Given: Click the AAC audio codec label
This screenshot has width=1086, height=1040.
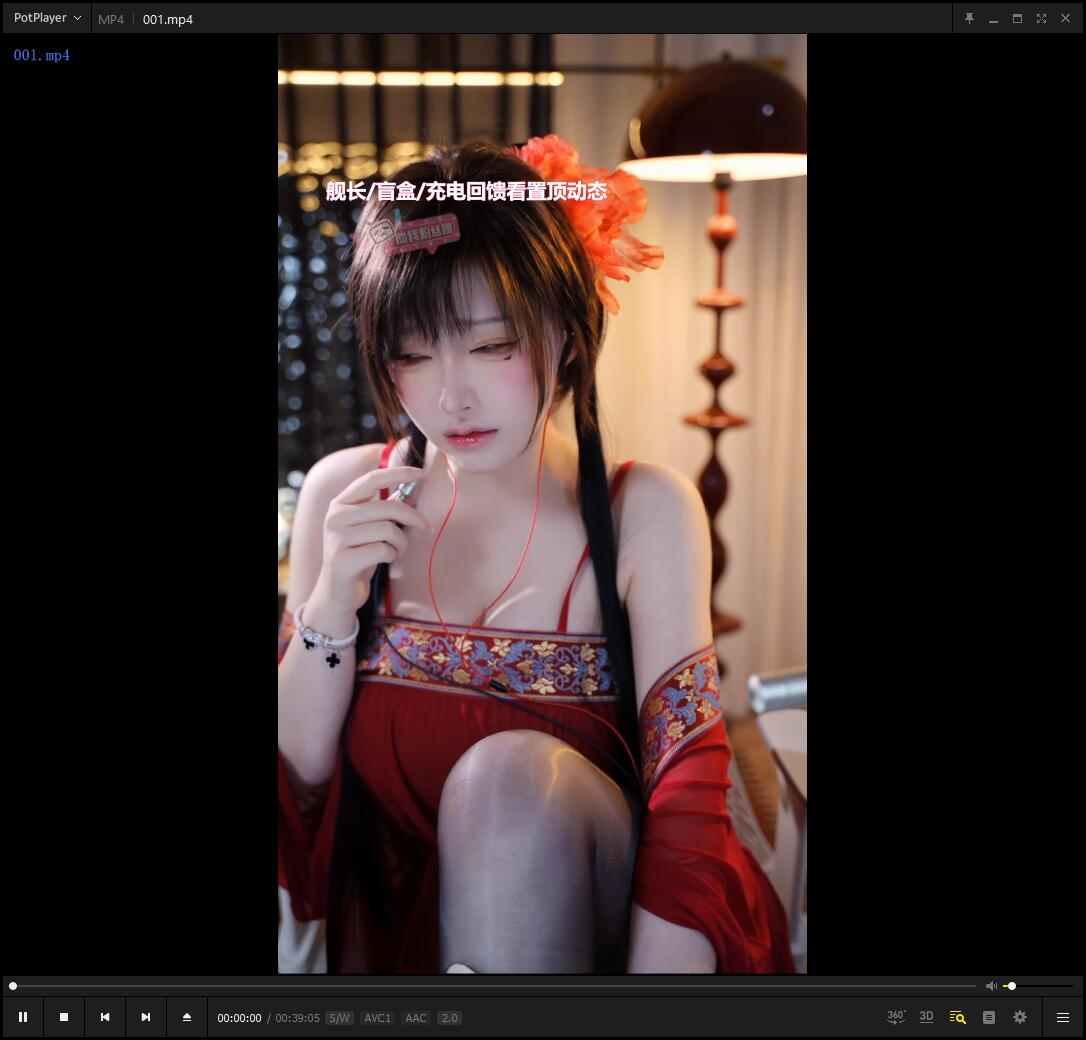Looking at the screenshot, I should click(416, 1018).
